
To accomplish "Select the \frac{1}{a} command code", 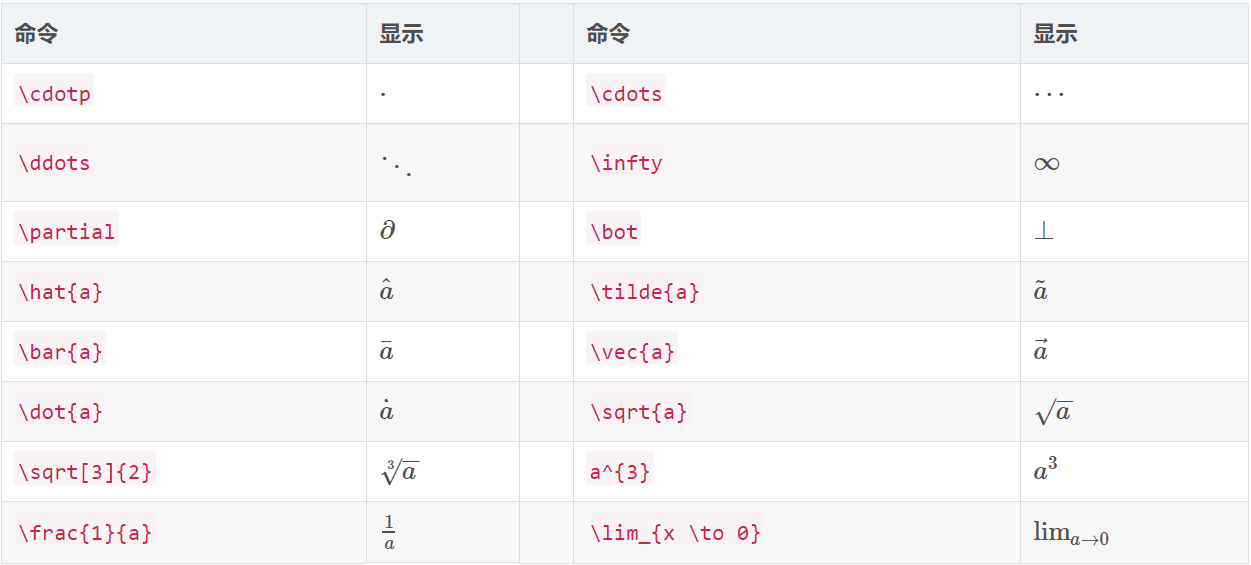I will (85, 532).
